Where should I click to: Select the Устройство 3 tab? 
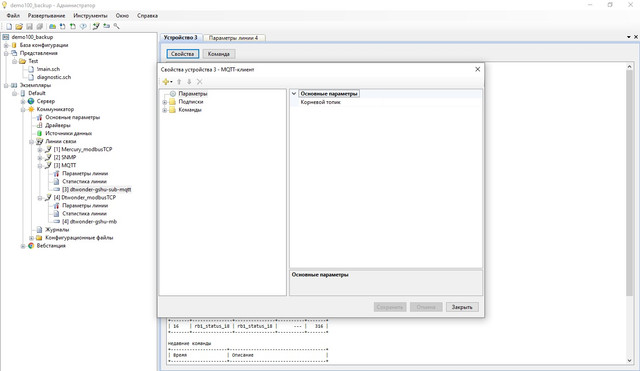coord(180,37)
